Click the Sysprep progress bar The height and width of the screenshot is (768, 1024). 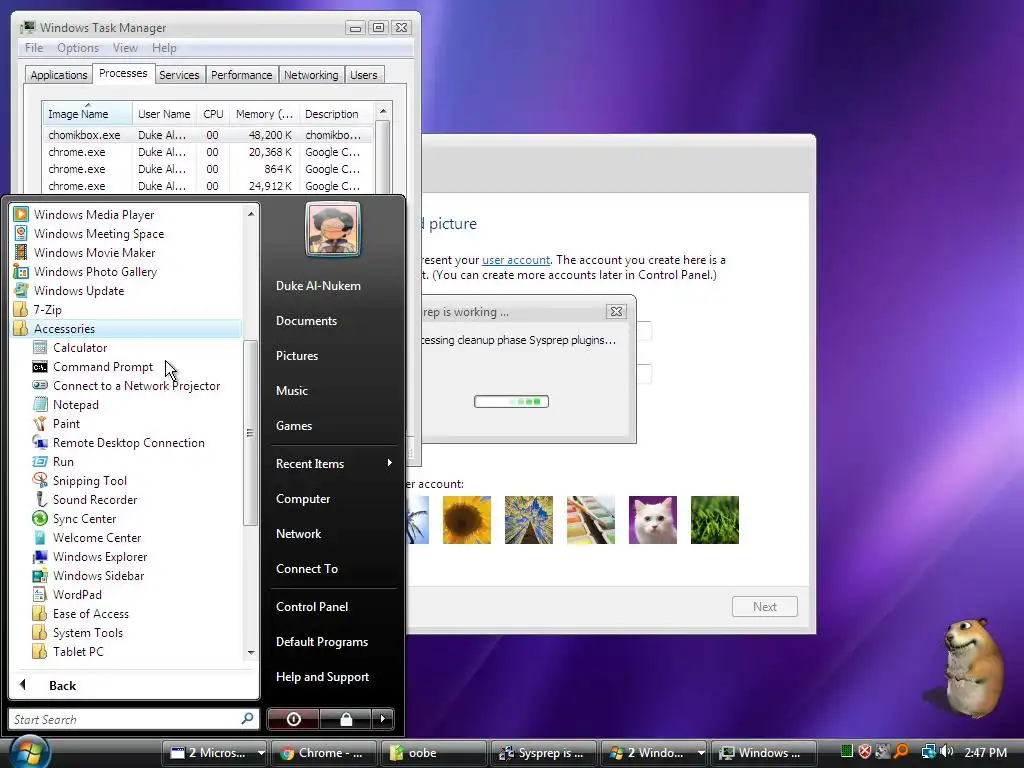(x=511, y=401)
